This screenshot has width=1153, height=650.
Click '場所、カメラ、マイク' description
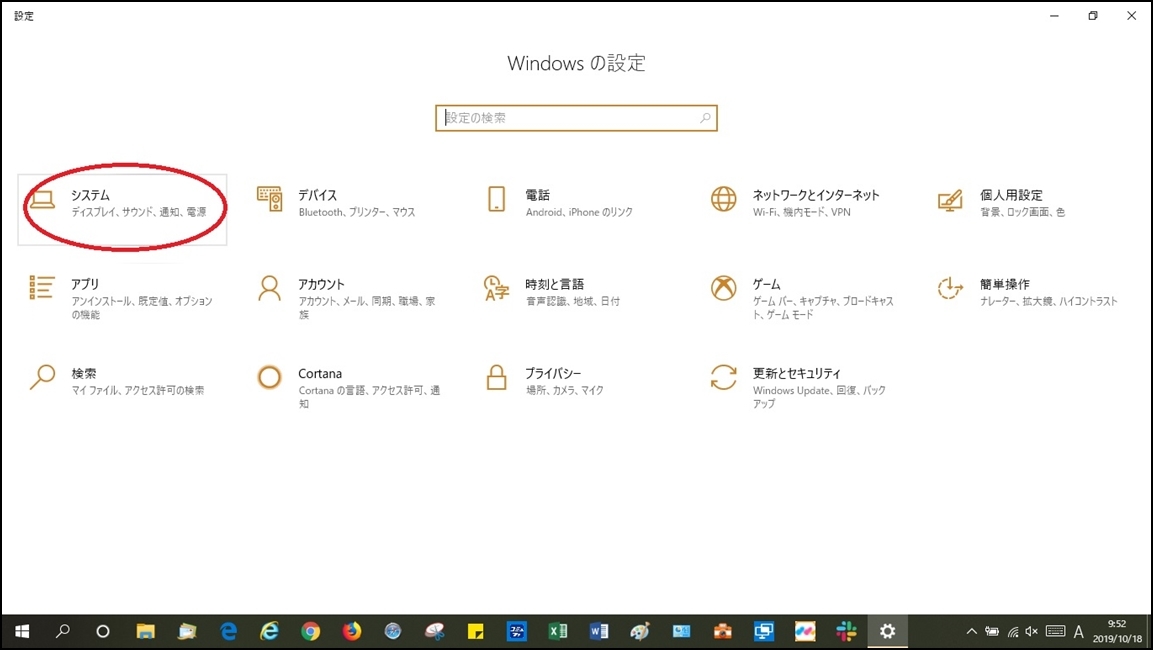pyautogui.click(x=565, y=390)
